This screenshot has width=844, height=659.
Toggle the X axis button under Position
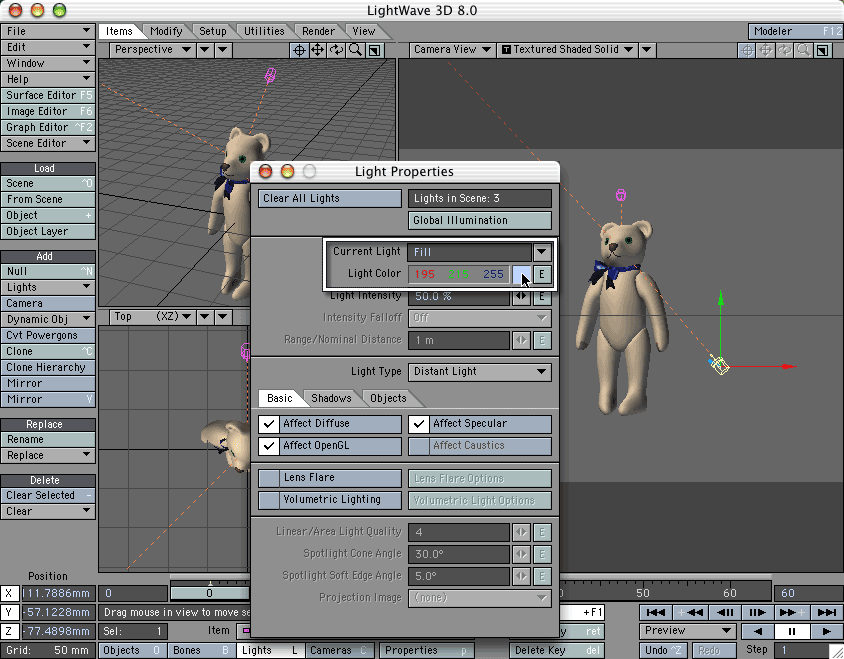9,593
